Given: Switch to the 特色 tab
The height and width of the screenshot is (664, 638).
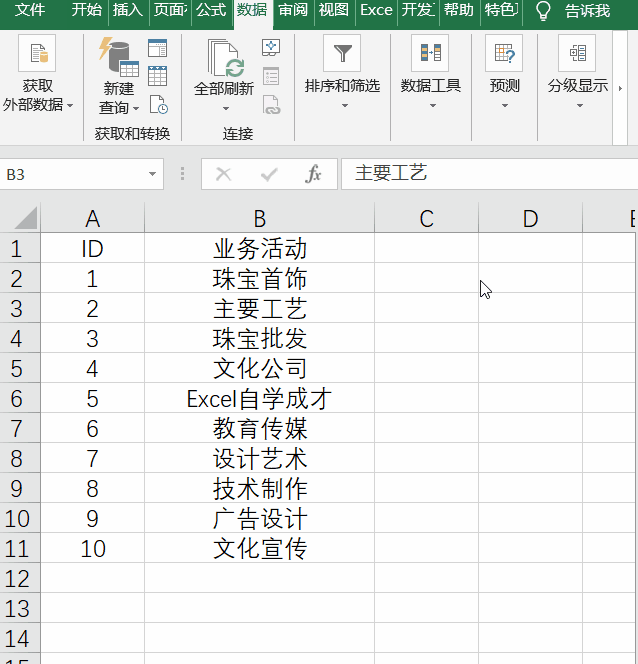Looking at the screenshot, I should pyautogui.click(x=501, y=10).
